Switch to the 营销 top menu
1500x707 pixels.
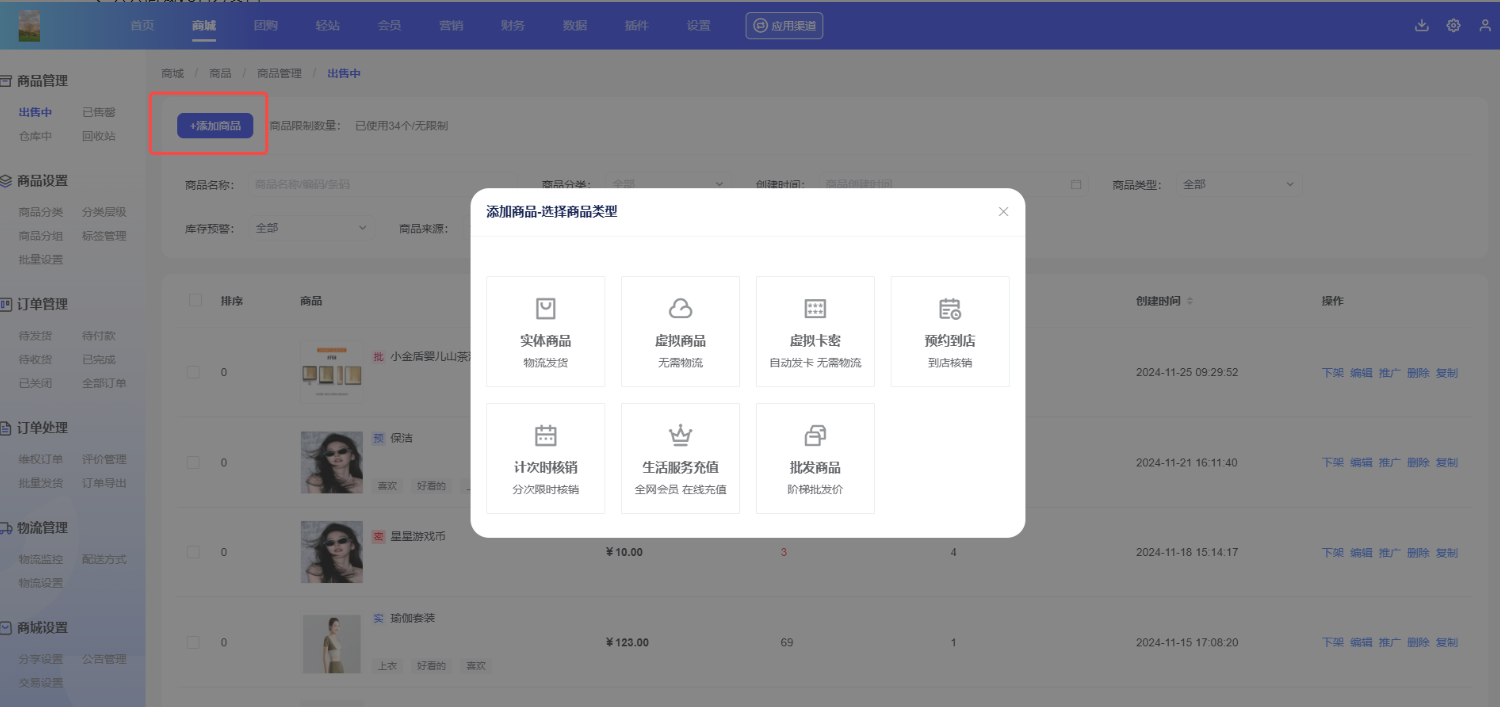tap(451, 25)
